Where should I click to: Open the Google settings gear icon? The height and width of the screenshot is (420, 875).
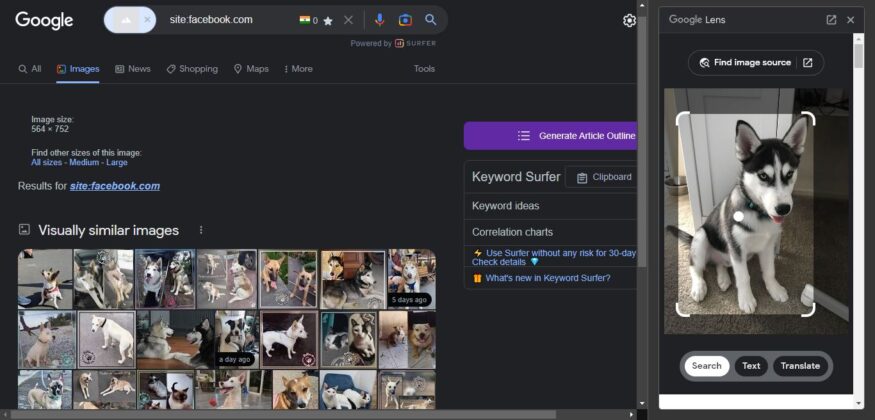629,20
